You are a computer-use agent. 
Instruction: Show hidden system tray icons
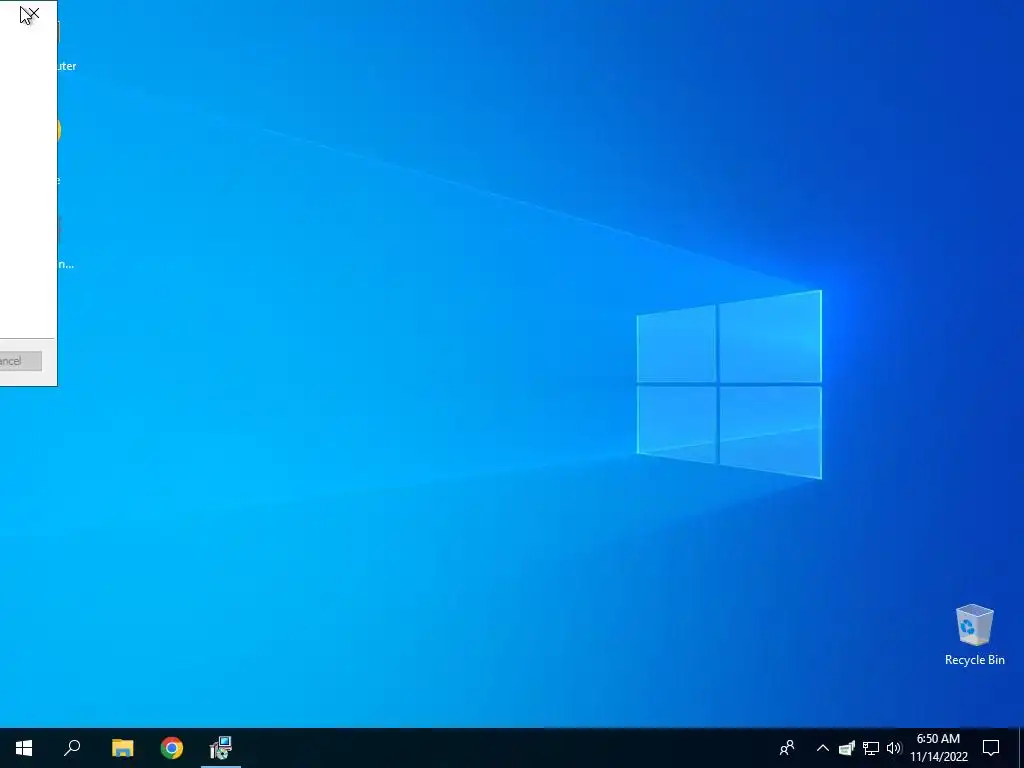coord(823,748)
